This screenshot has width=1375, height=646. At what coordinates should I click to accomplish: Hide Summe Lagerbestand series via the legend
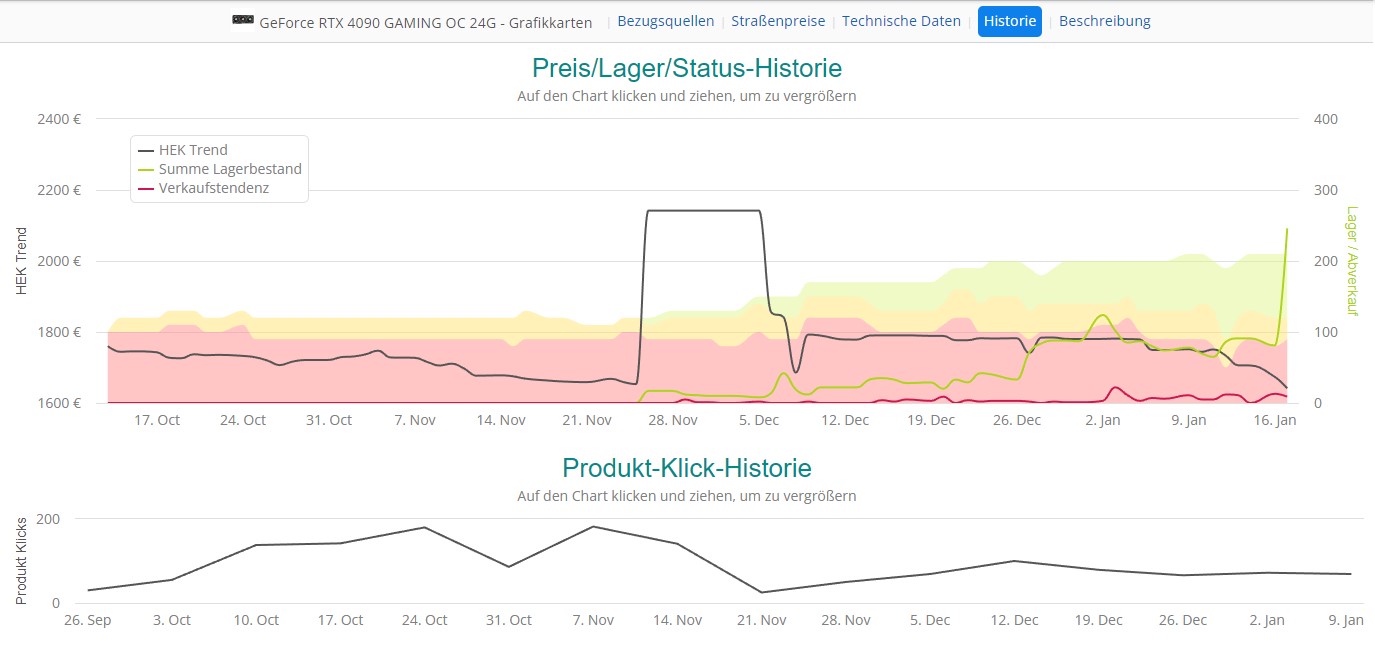(x=230, y=169)
